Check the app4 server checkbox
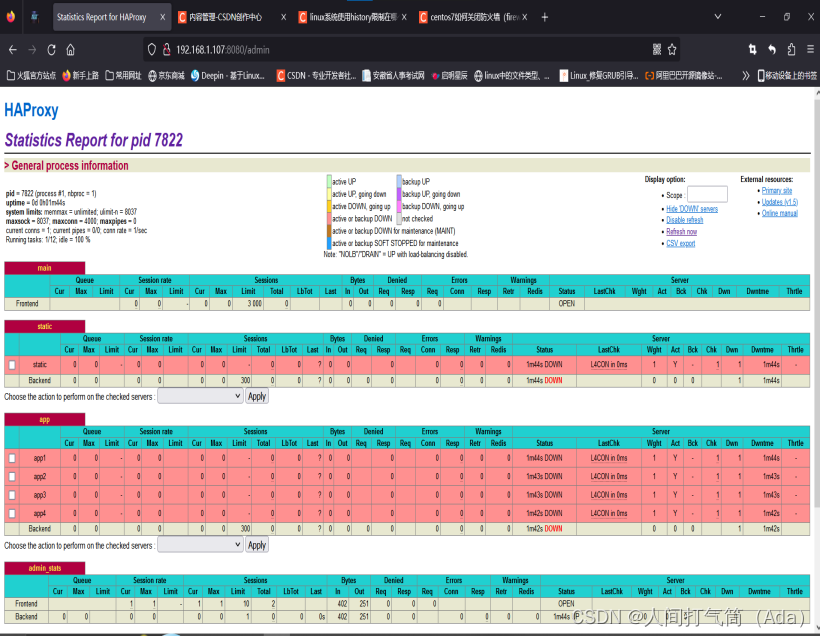 [12, 514]
